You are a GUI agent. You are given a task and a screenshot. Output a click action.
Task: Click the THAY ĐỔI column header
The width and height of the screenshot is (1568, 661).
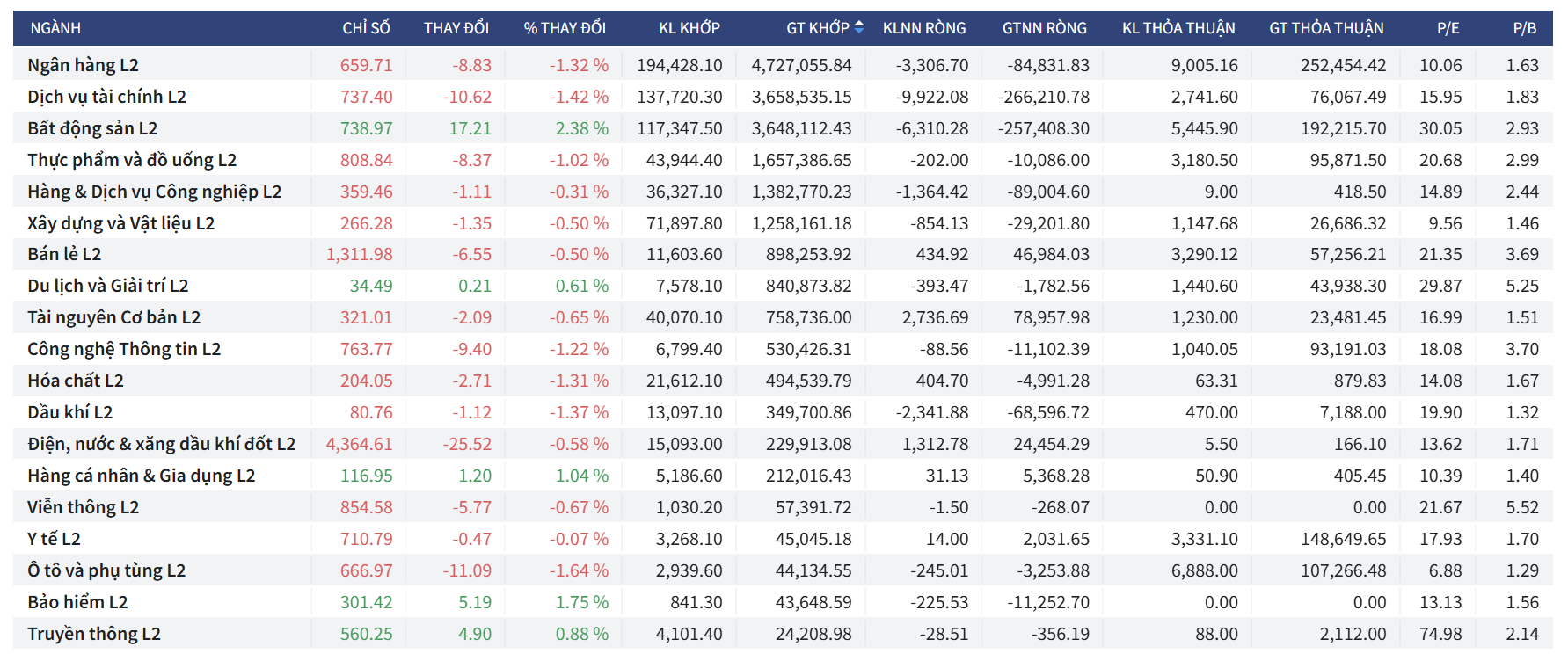[x=456, y=28]
